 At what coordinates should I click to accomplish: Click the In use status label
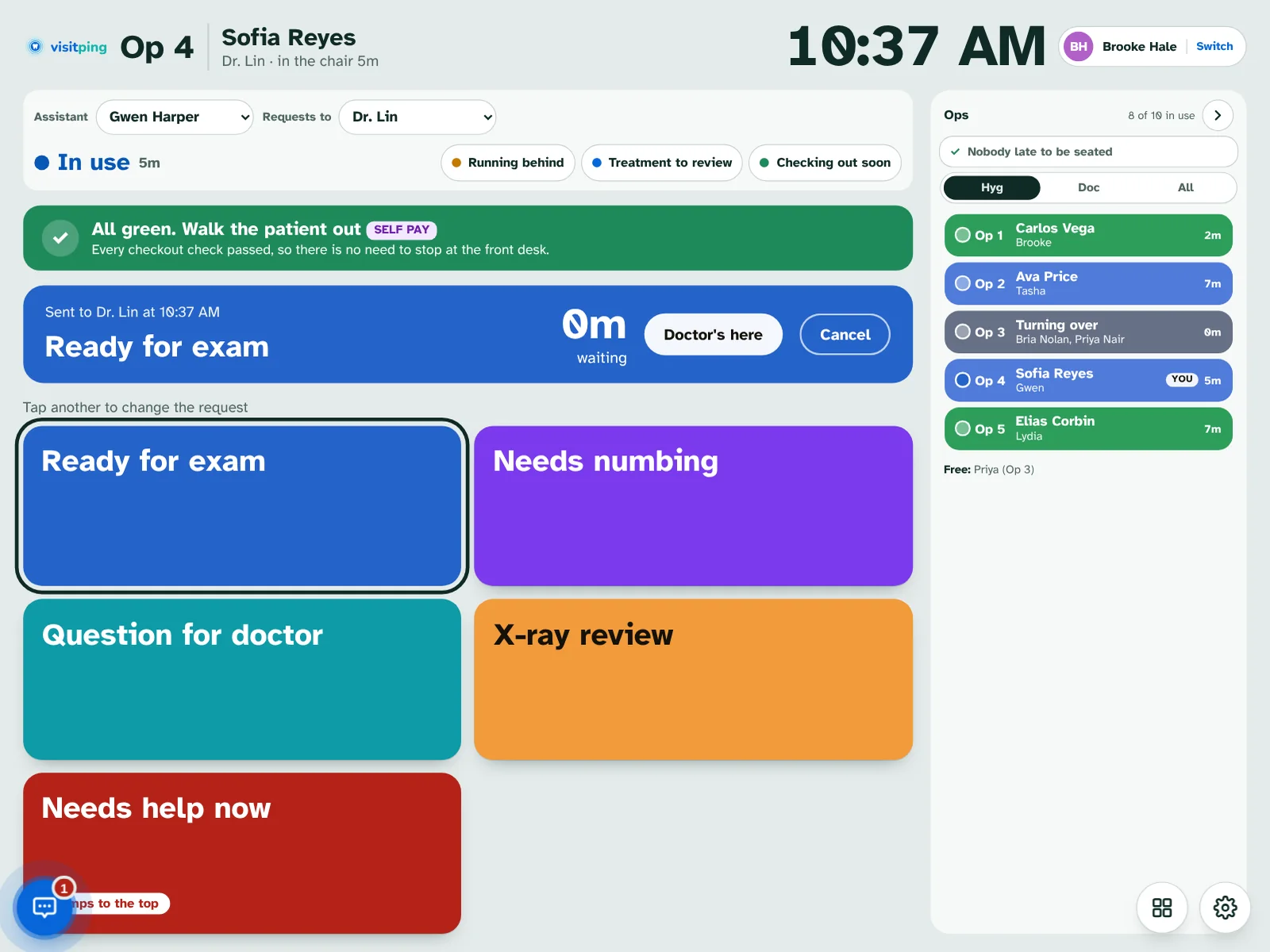point(94,163)
